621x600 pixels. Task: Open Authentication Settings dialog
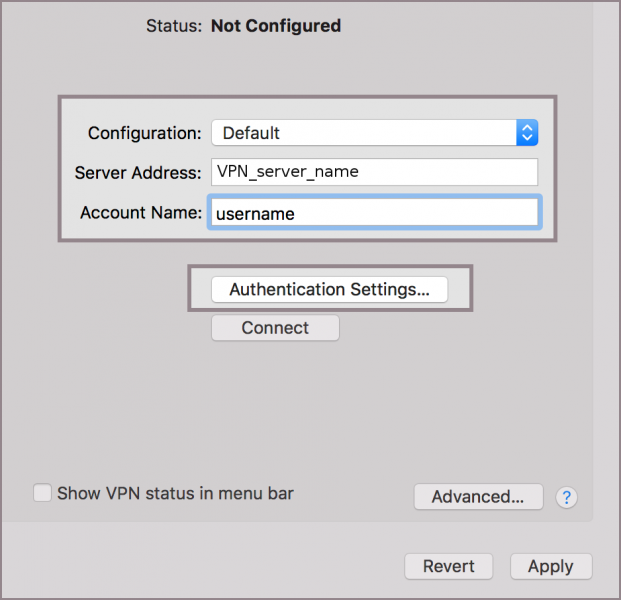[x=329, y=289]
